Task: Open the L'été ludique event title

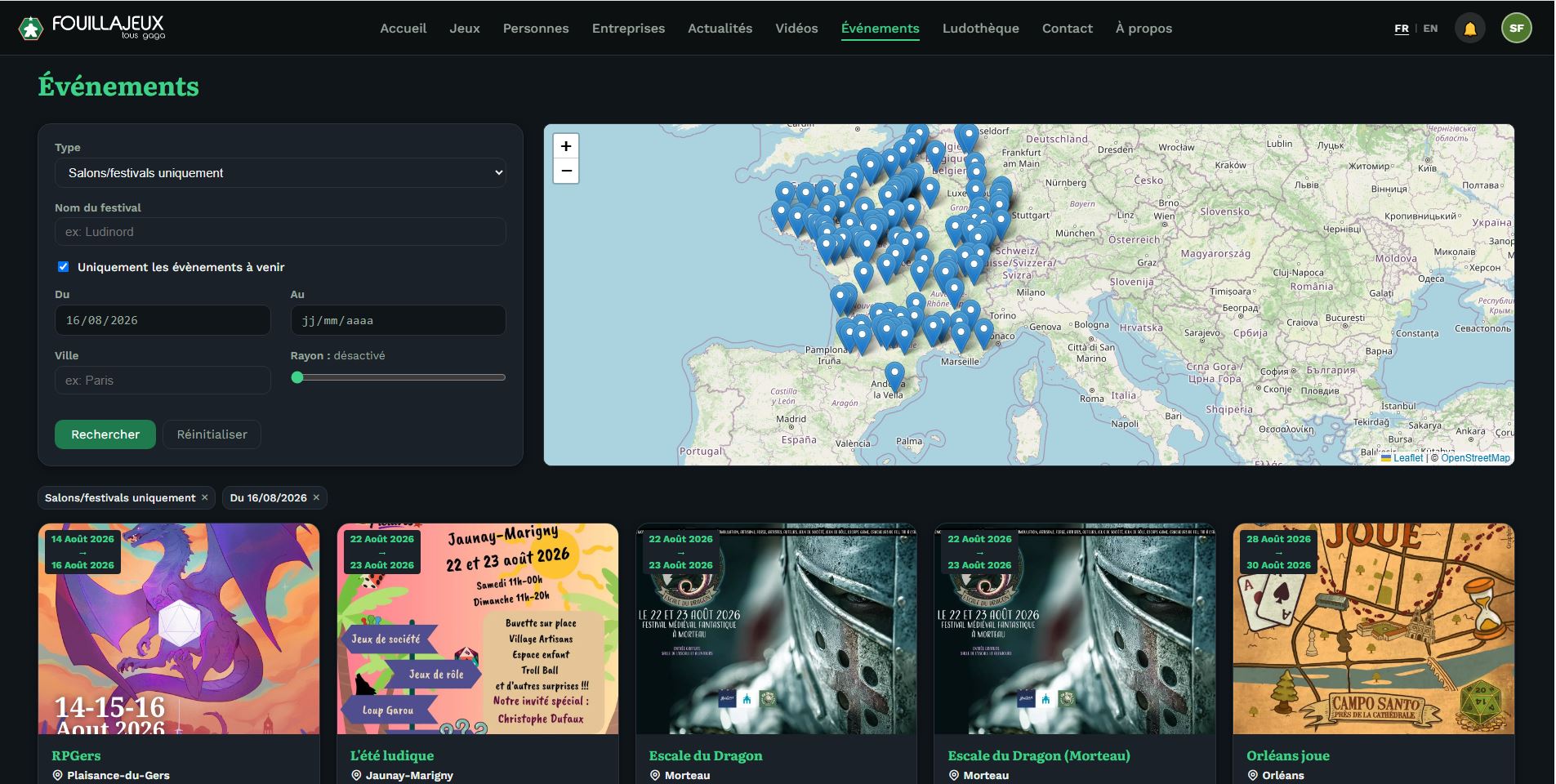Action: [x=392, y=755]
